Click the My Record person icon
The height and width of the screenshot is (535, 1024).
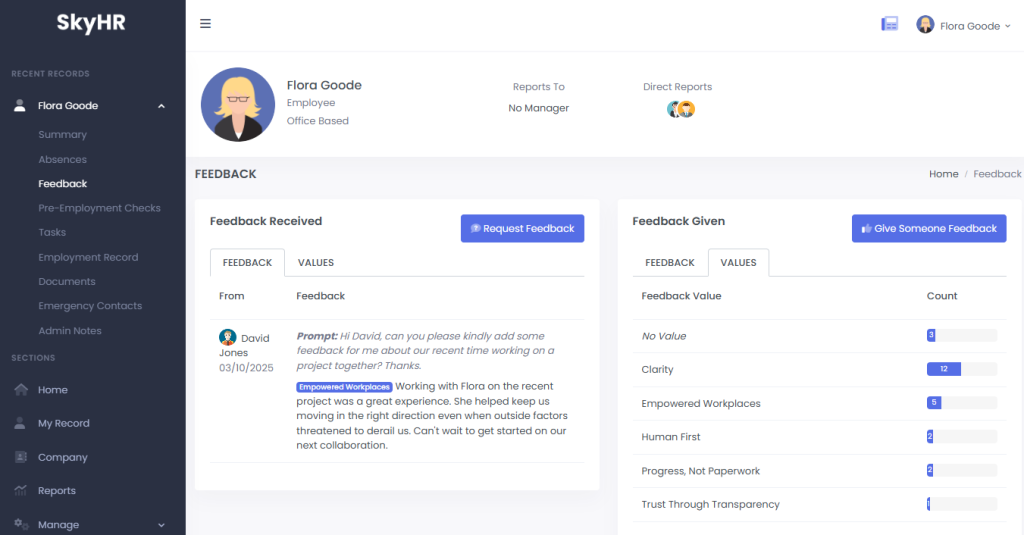coord(21,424)
